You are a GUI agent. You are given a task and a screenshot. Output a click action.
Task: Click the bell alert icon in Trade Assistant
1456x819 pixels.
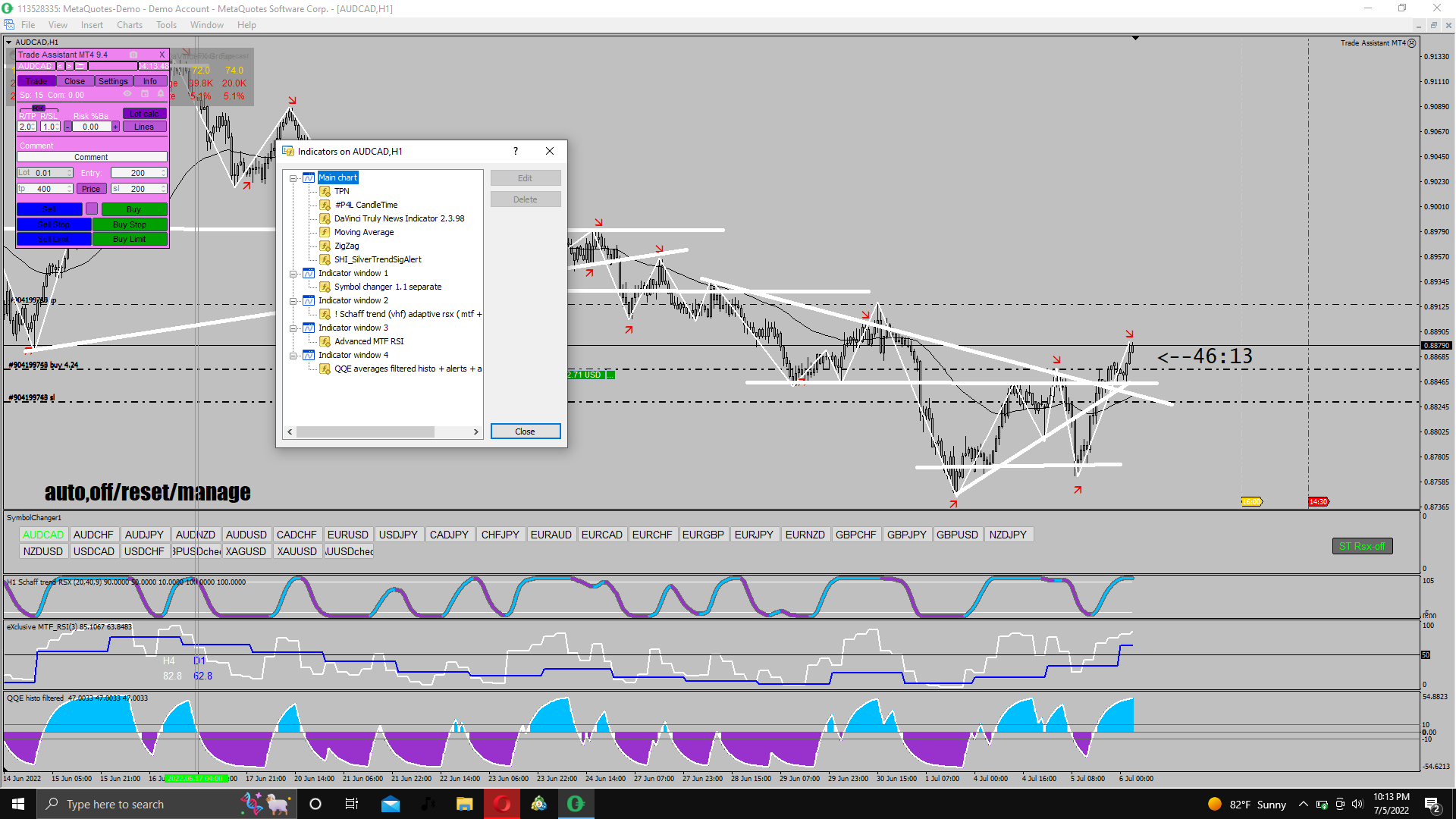coord(161,93)
